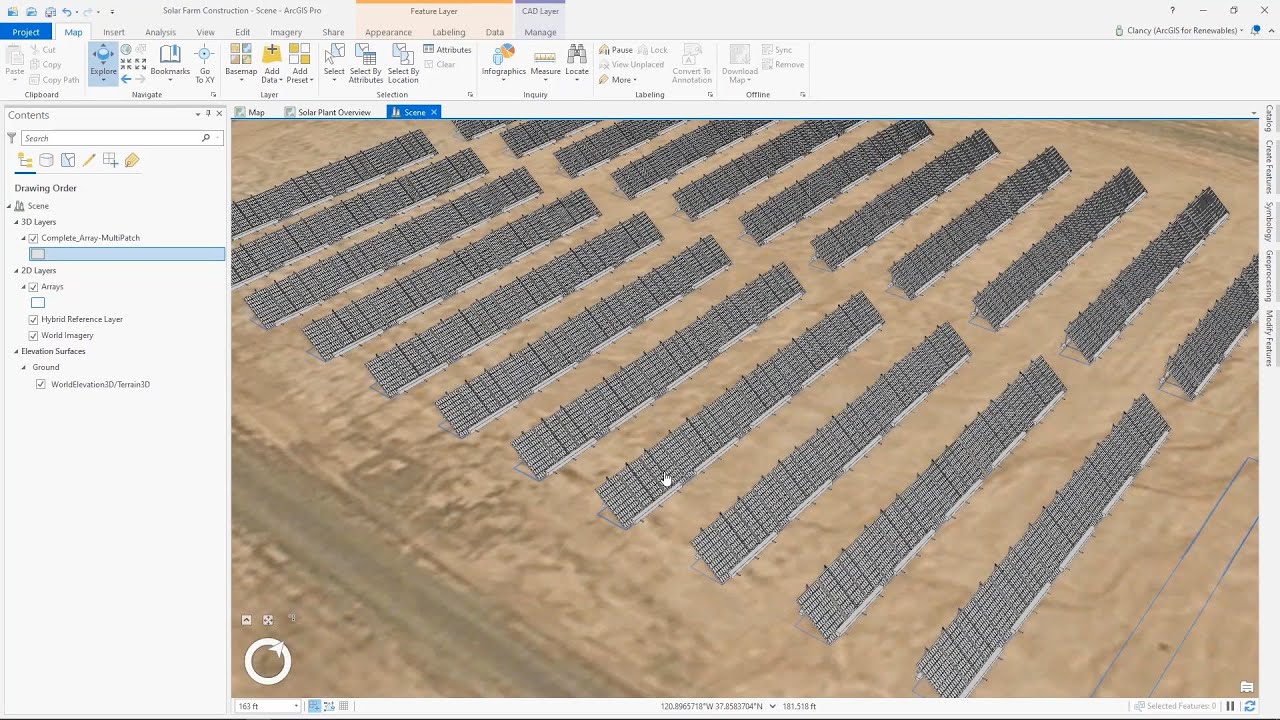Open the Create Features side pane tab

pyautogui.click(x=1269, y=167)
